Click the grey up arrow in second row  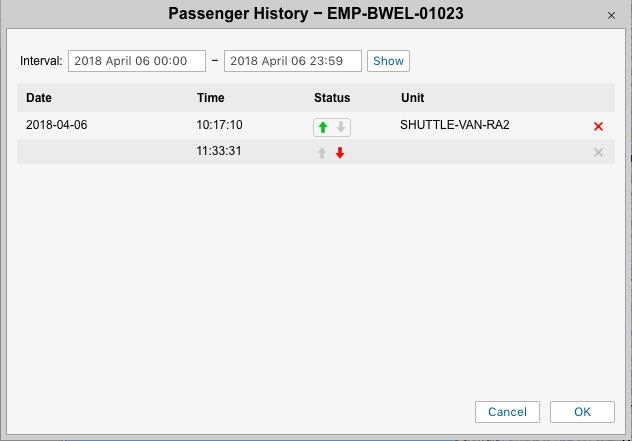[322, 153]
